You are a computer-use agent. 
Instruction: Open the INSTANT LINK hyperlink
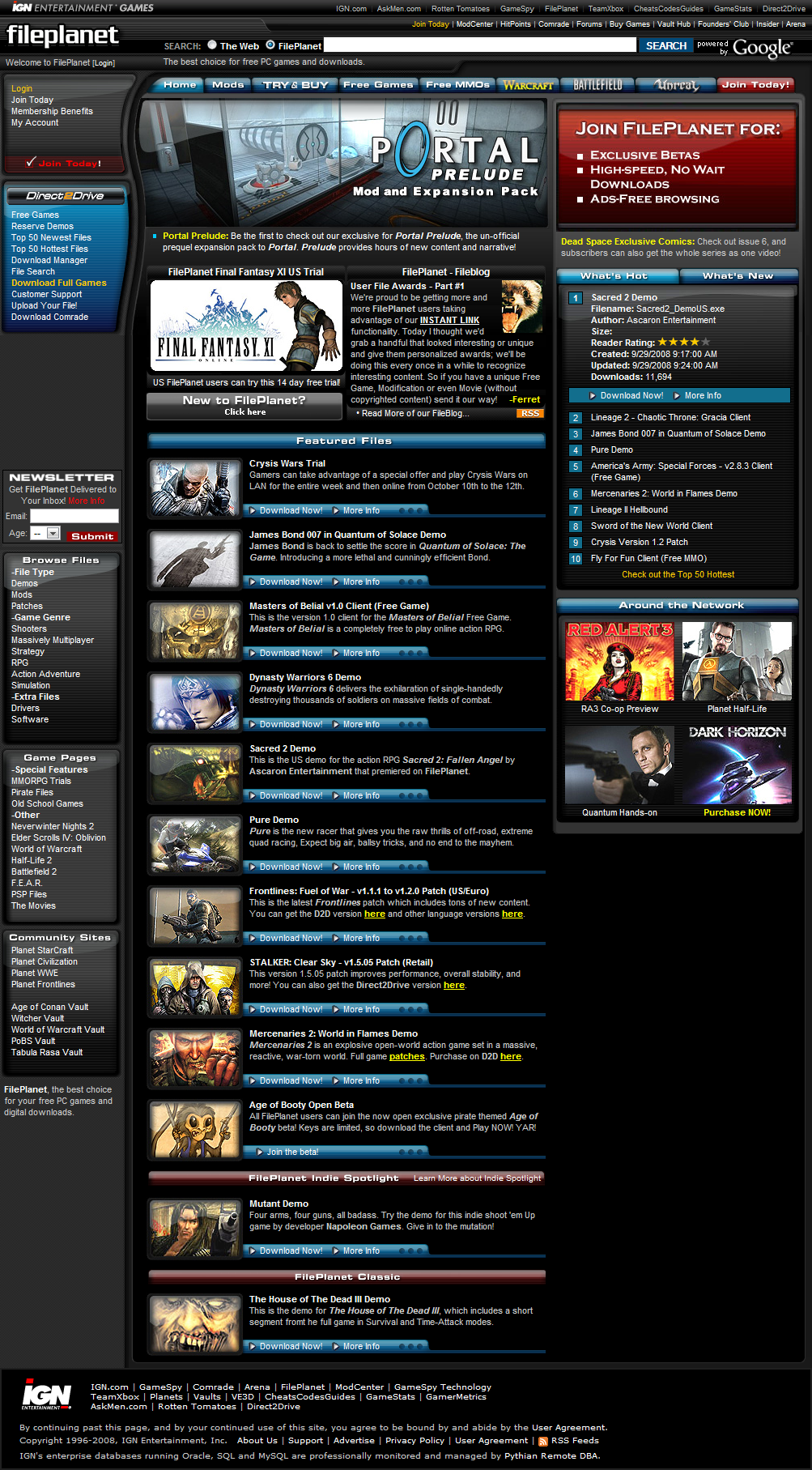click(x=449, y=320)
